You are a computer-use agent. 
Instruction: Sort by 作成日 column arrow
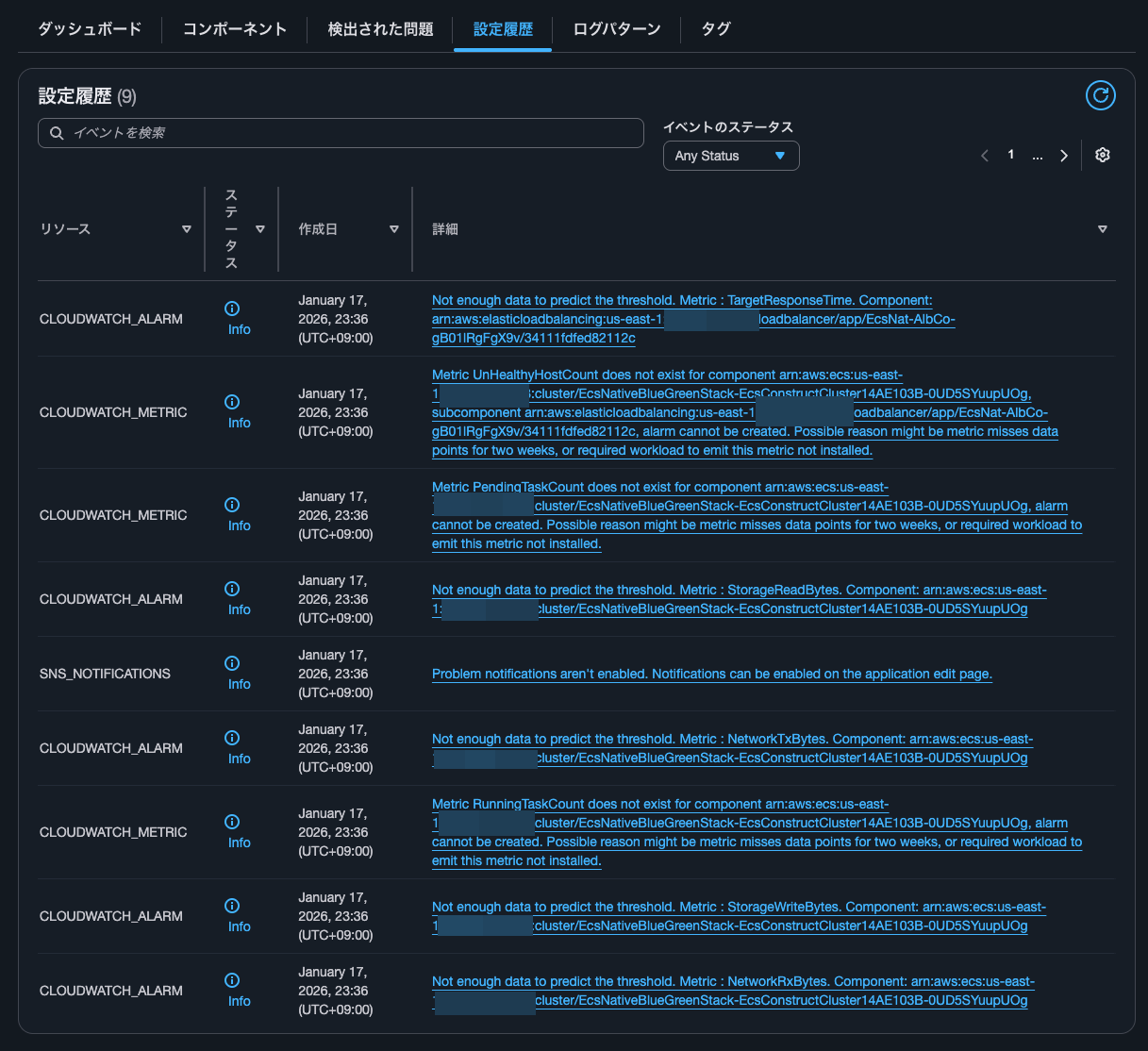pos(394,229)
